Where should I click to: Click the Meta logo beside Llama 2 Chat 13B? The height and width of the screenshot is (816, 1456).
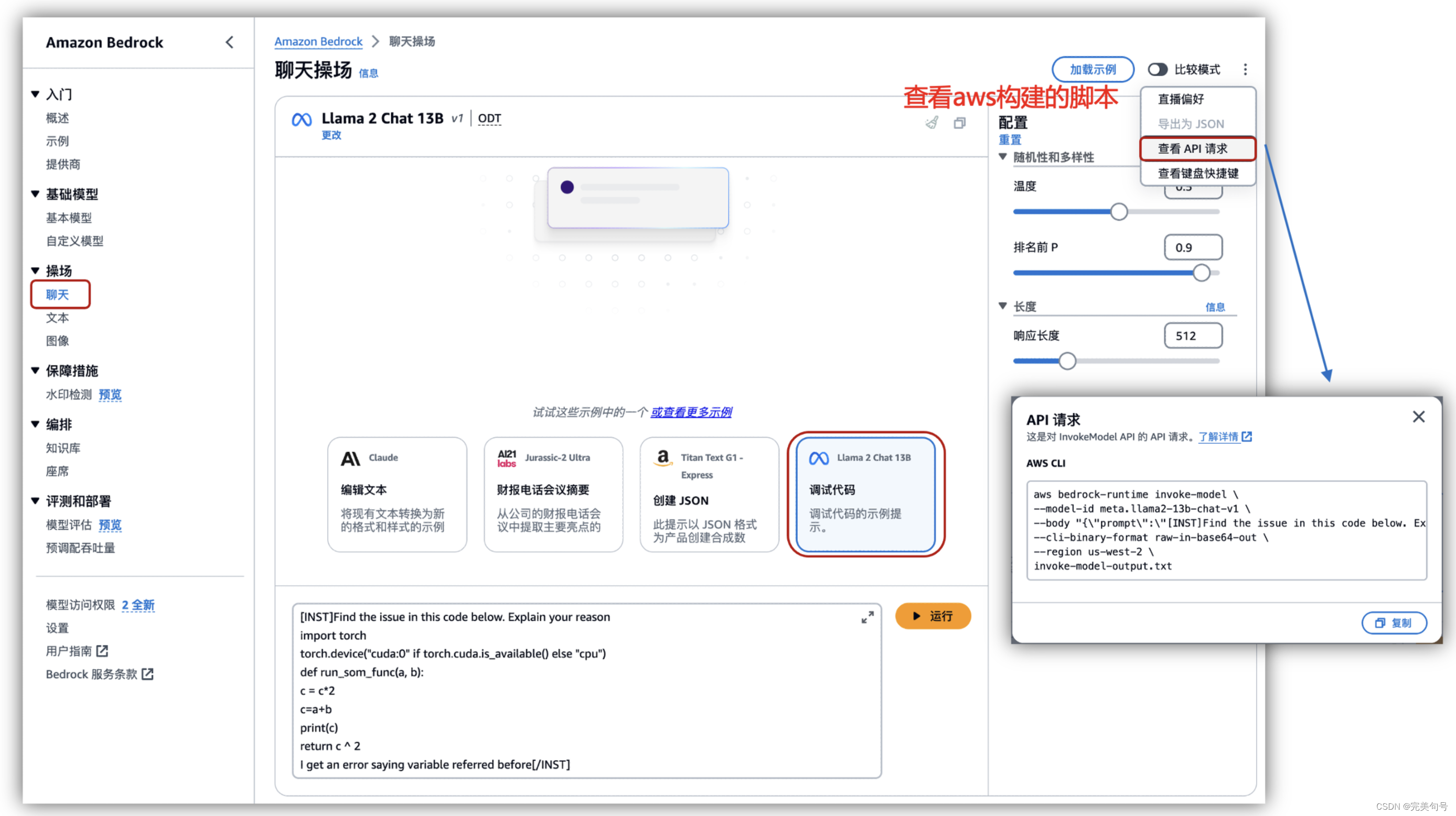pyautogui.click(x=301, y=120)
